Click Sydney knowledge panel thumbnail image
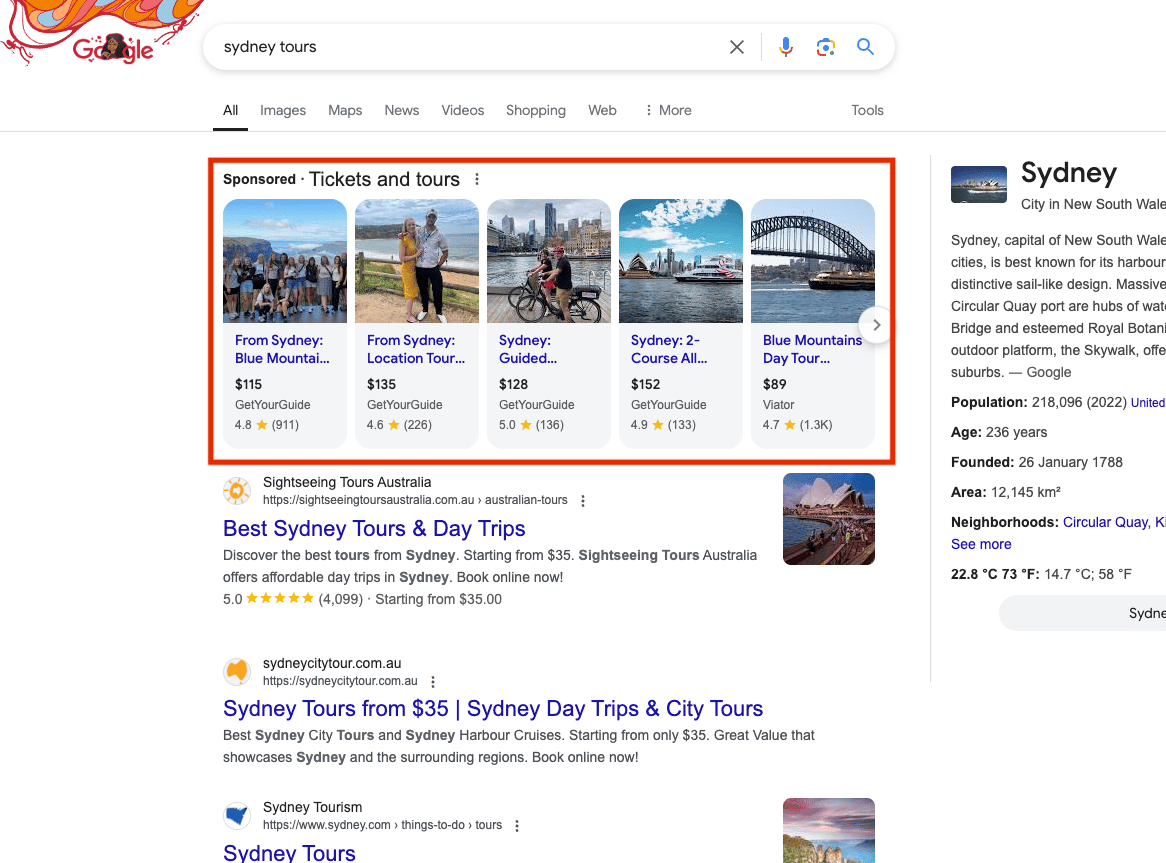1166x863 pixels. (979, 184)
